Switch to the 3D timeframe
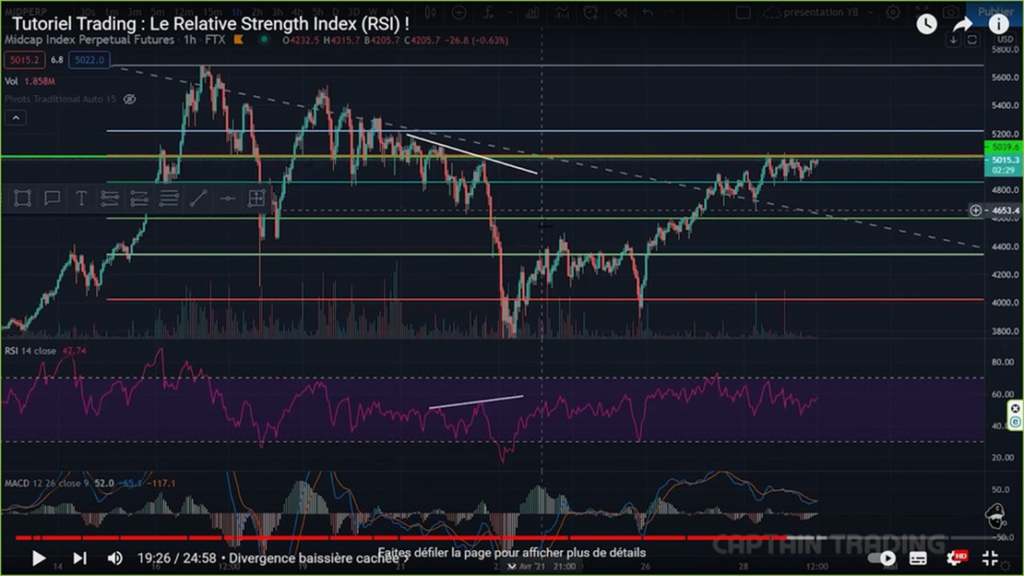The image size is (1024, 576). (x=353, y=12)
